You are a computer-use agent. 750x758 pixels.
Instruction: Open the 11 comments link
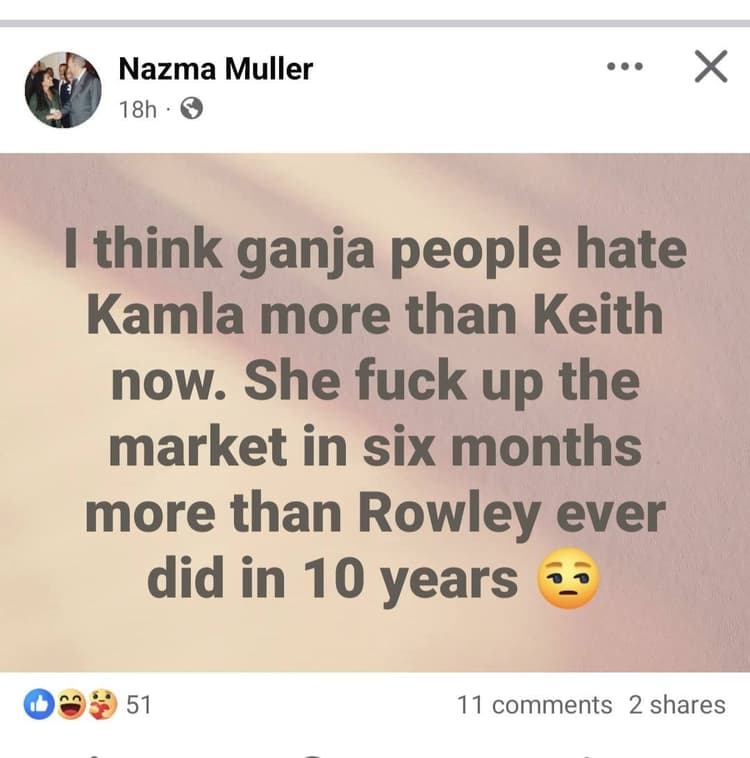tap(534, 705)
